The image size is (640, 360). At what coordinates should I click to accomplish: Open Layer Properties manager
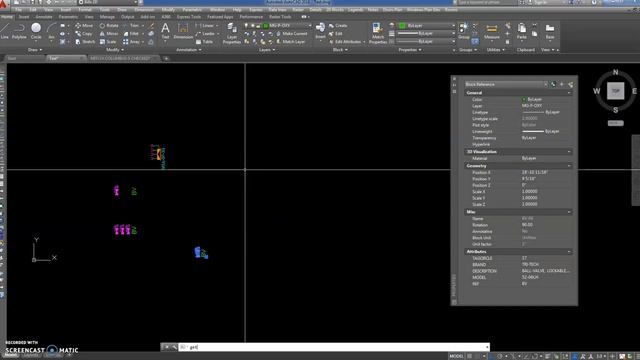[x=232, y=33]
